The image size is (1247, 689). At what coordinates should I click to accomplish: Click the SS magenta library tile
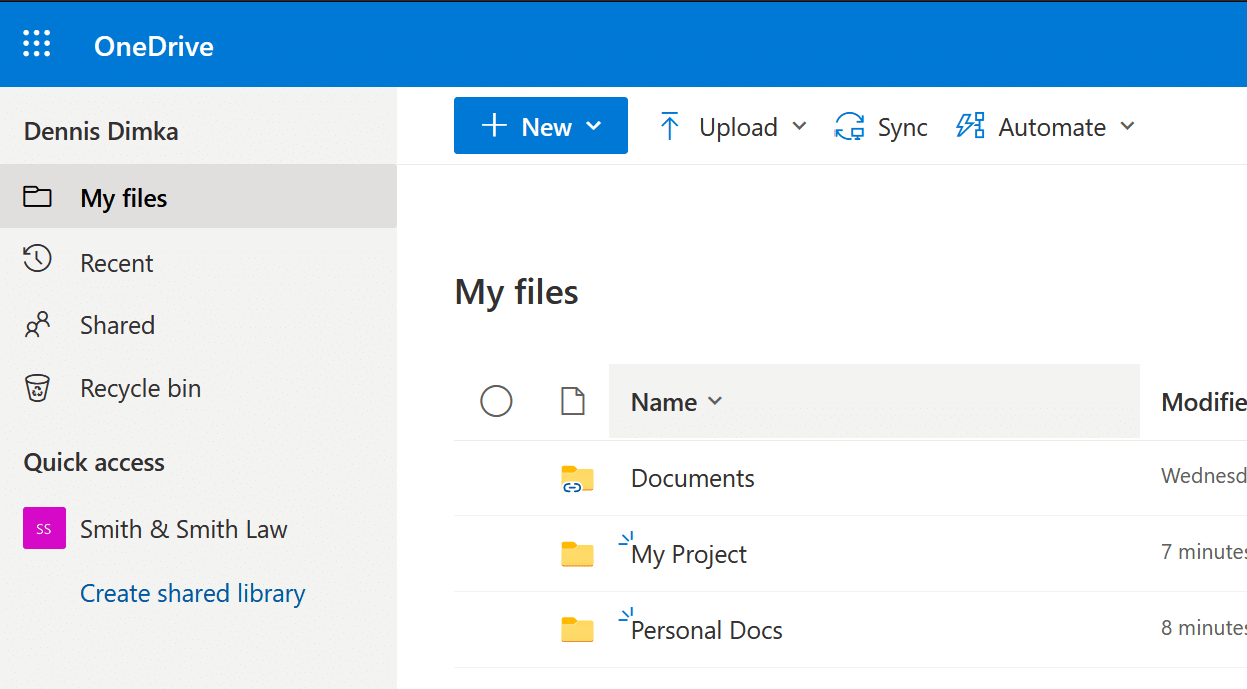[x=44, y=529]
